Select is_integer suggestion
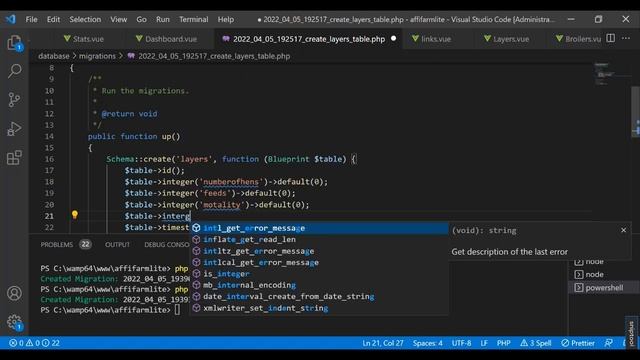Screen dimensions: 640x360 (x=320, y=274)
